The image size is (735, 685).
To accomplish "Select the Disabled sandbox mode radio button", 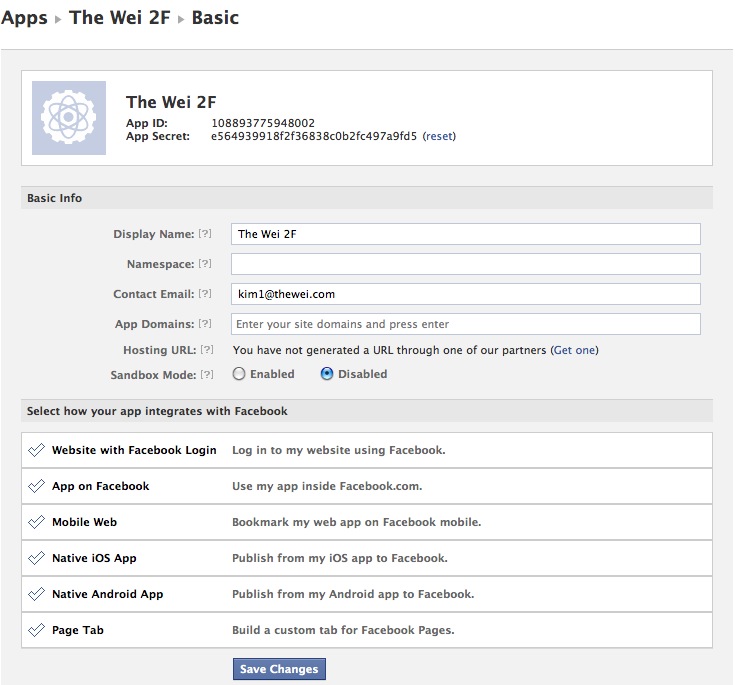I will click(x=327, y=374).
